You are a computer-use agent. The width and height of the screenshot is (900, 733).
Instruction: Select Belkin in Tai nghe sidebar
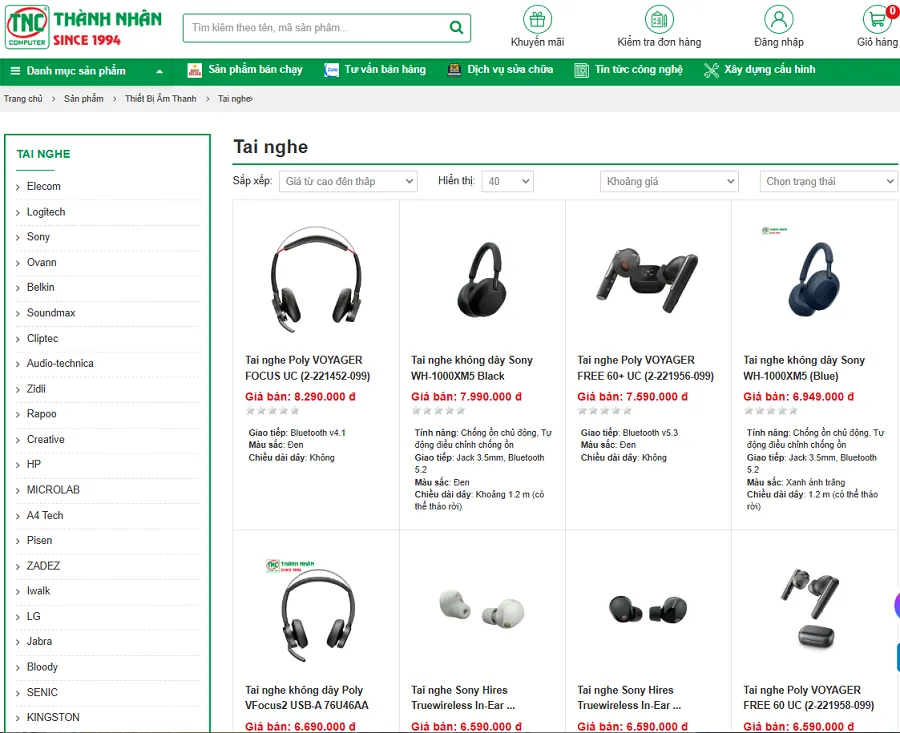pos(41,287)
